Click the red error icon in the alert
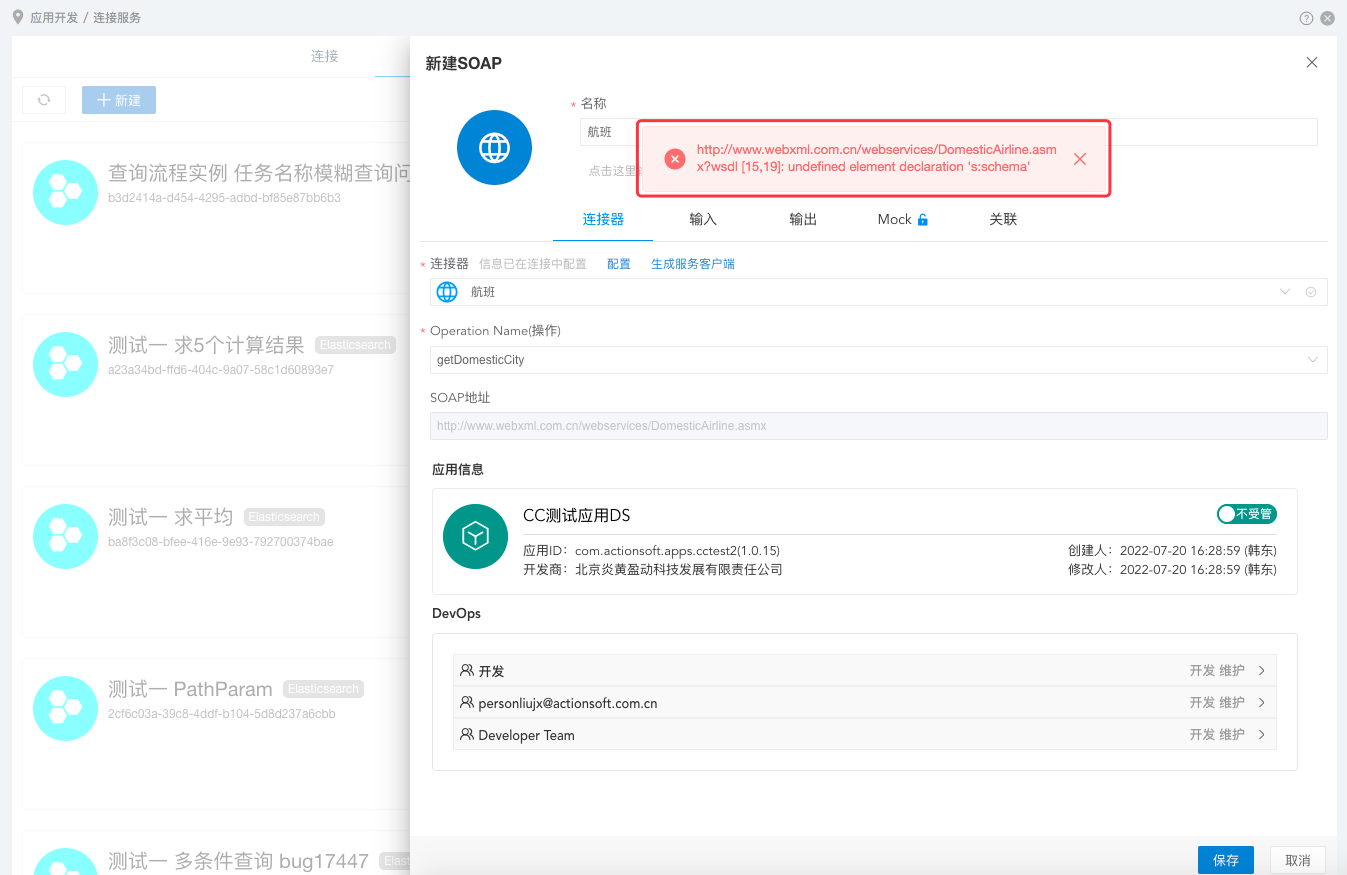This screenshot has width=1347, height=875. click(x=675, y=159)
